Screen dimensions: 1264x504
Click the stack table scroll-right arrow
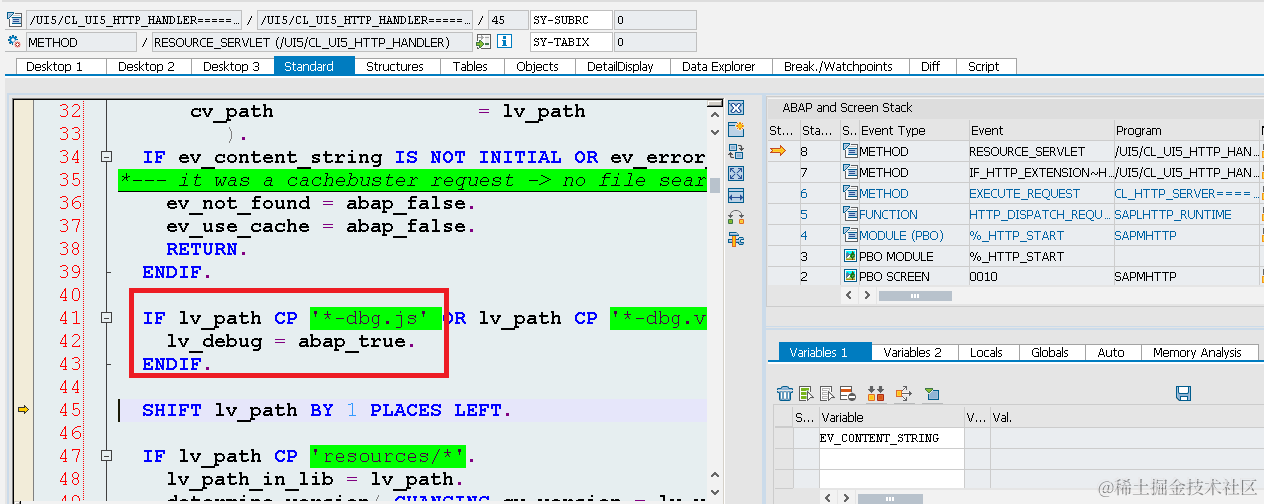868,295
